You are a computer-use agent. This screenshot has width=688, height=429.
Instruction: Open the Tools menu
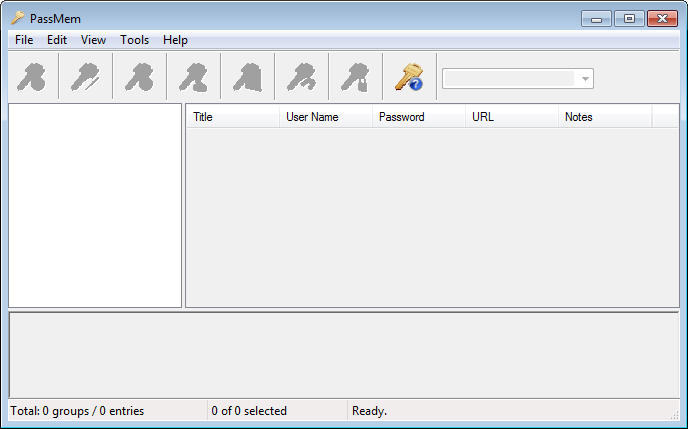[134, 40]
